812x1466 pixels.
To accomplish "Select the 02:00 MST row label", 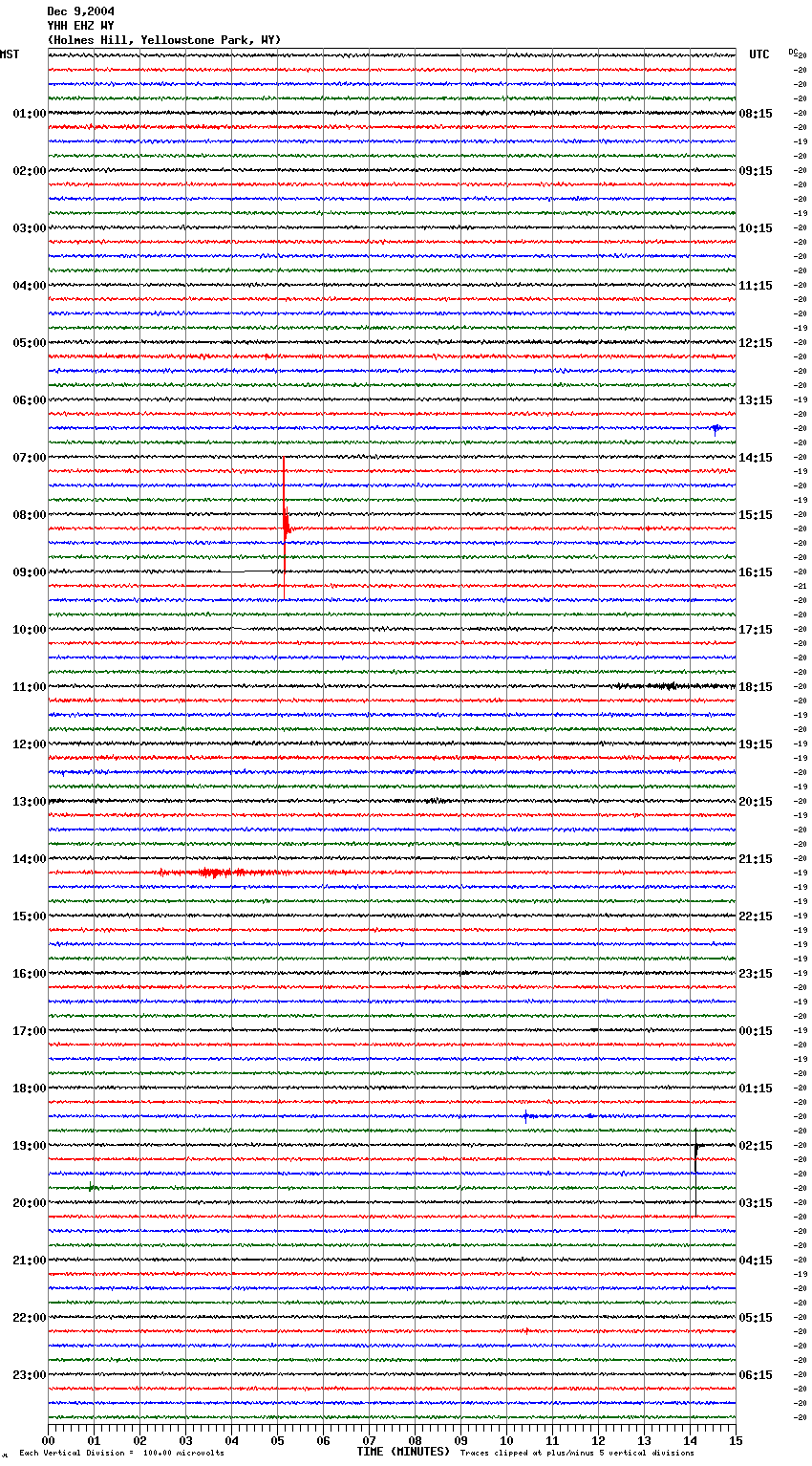I will [x=29, y=171].
